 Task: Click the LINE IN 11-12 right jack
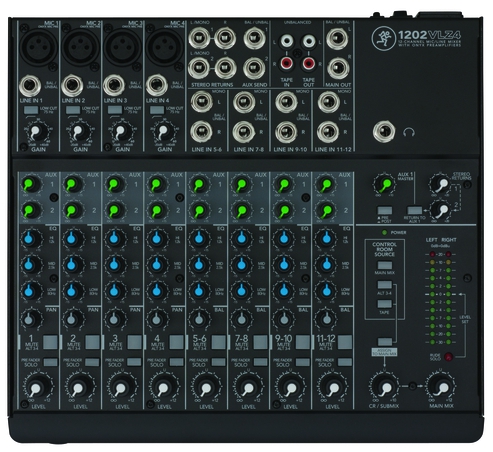328,132
